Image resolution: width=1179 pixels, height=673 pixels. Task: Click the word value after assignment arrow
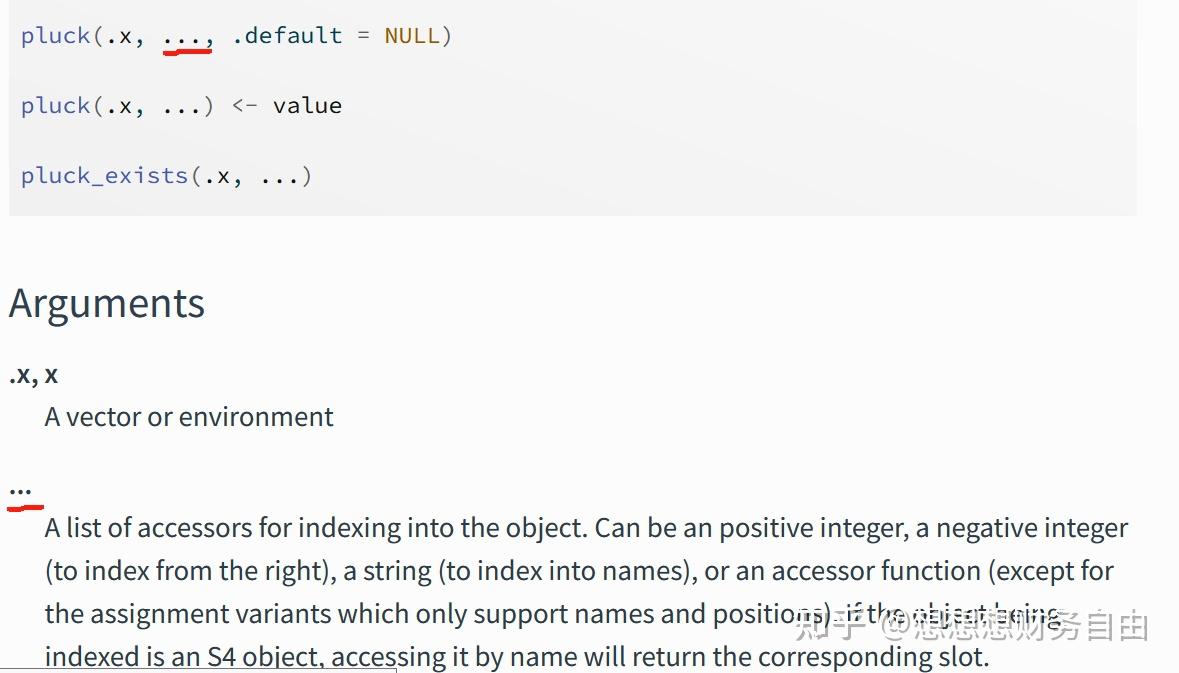307,106
